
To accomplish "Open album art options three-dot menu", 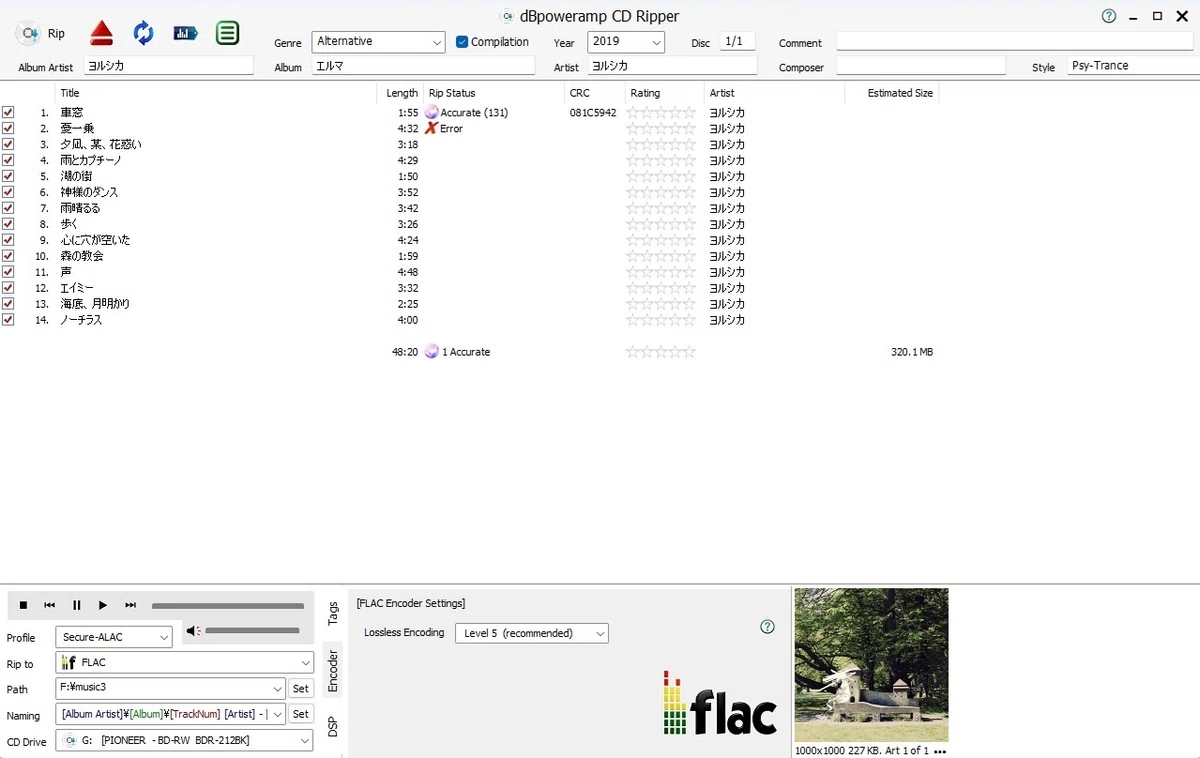I will pyautogui.click(x=939, y=751).
